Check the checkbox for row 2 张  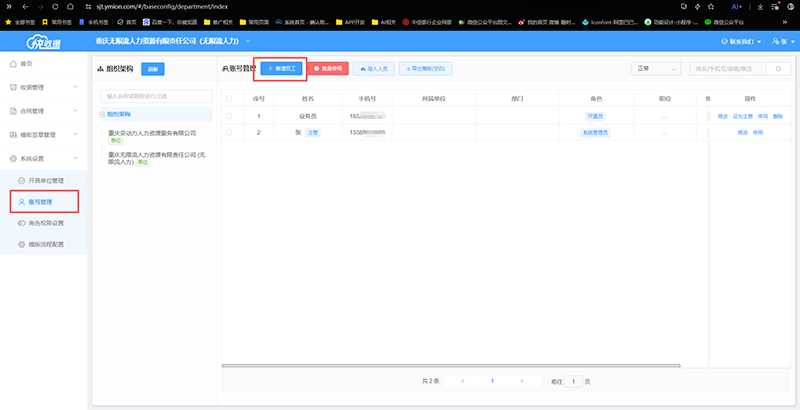[x=228, y=132]
